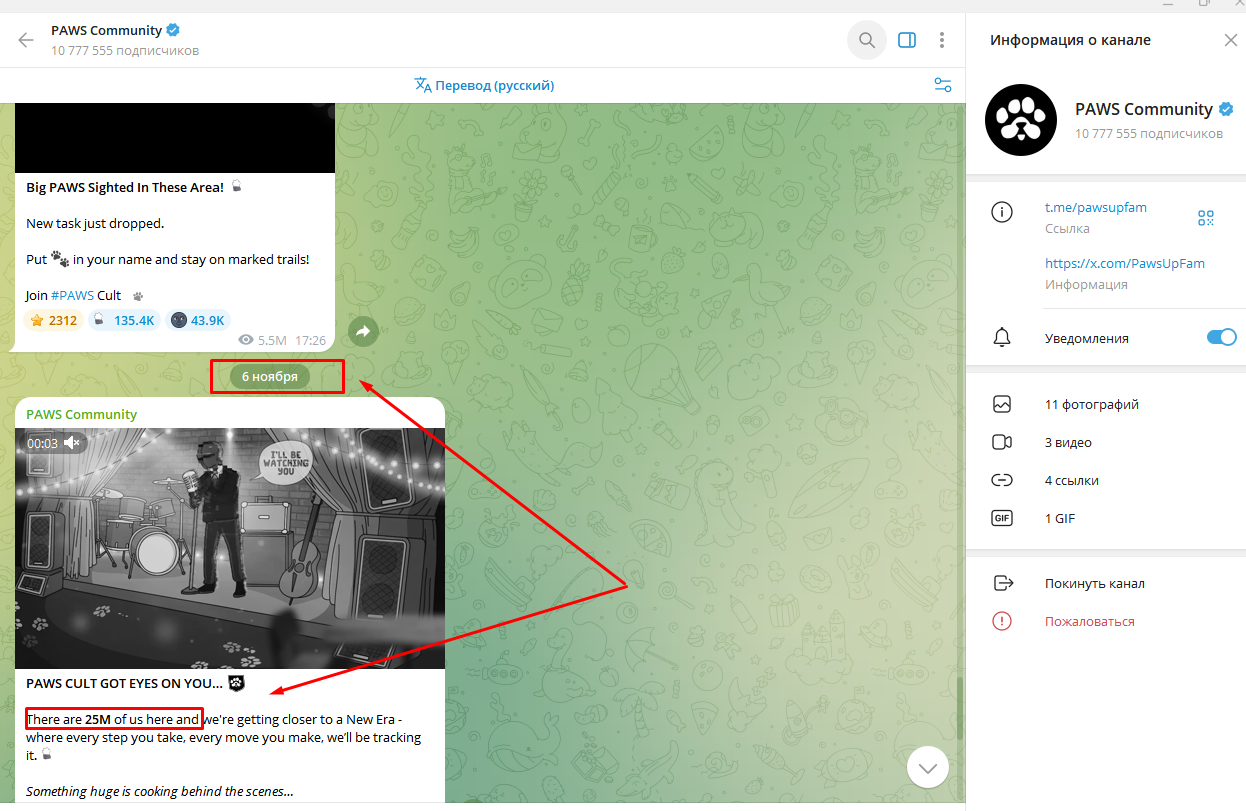Click the PAWS Community post sender name
1246x811 pixels.
pyautogui.click(x=81, y=414)
